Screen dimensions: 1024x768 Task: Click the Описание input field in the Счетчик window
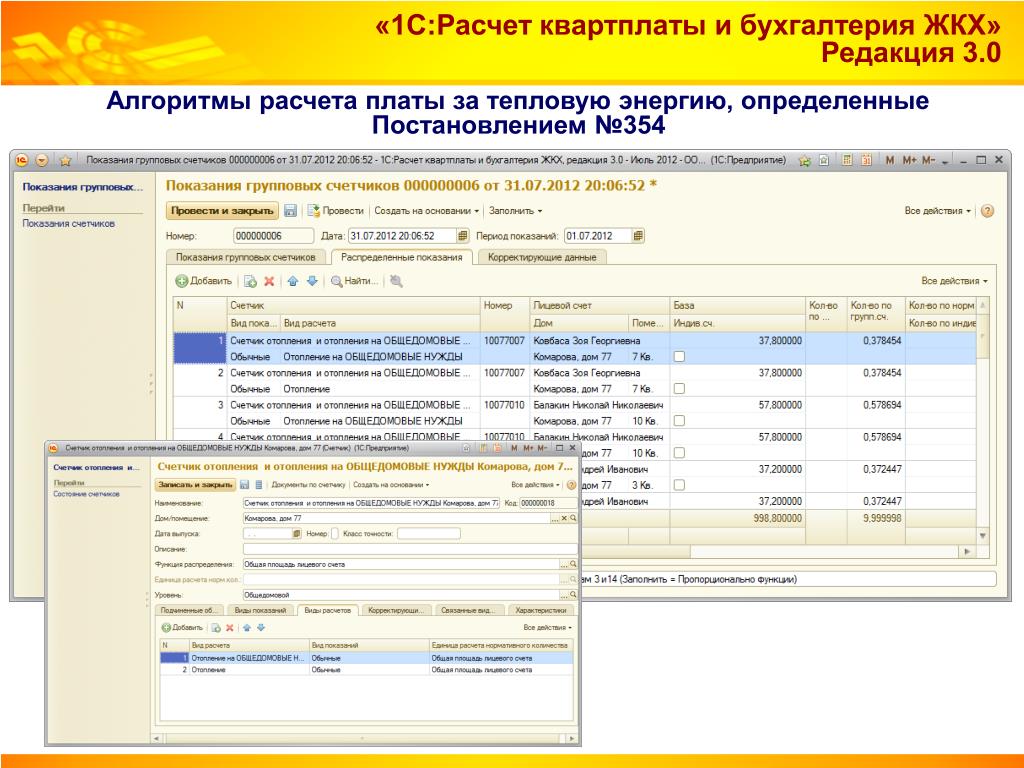point(410,549)
